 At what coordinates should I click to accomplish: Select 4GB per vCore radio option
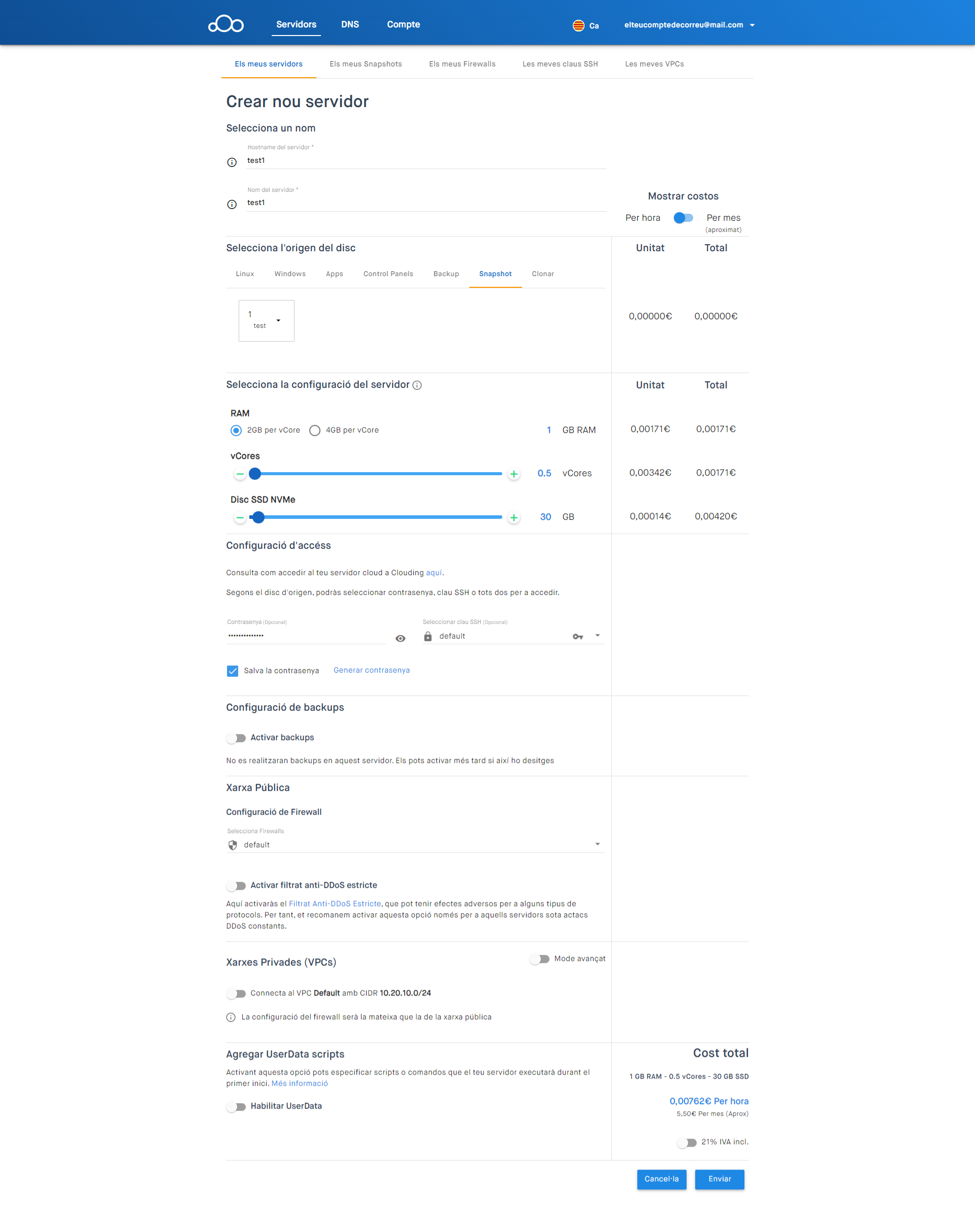[314, 430]
